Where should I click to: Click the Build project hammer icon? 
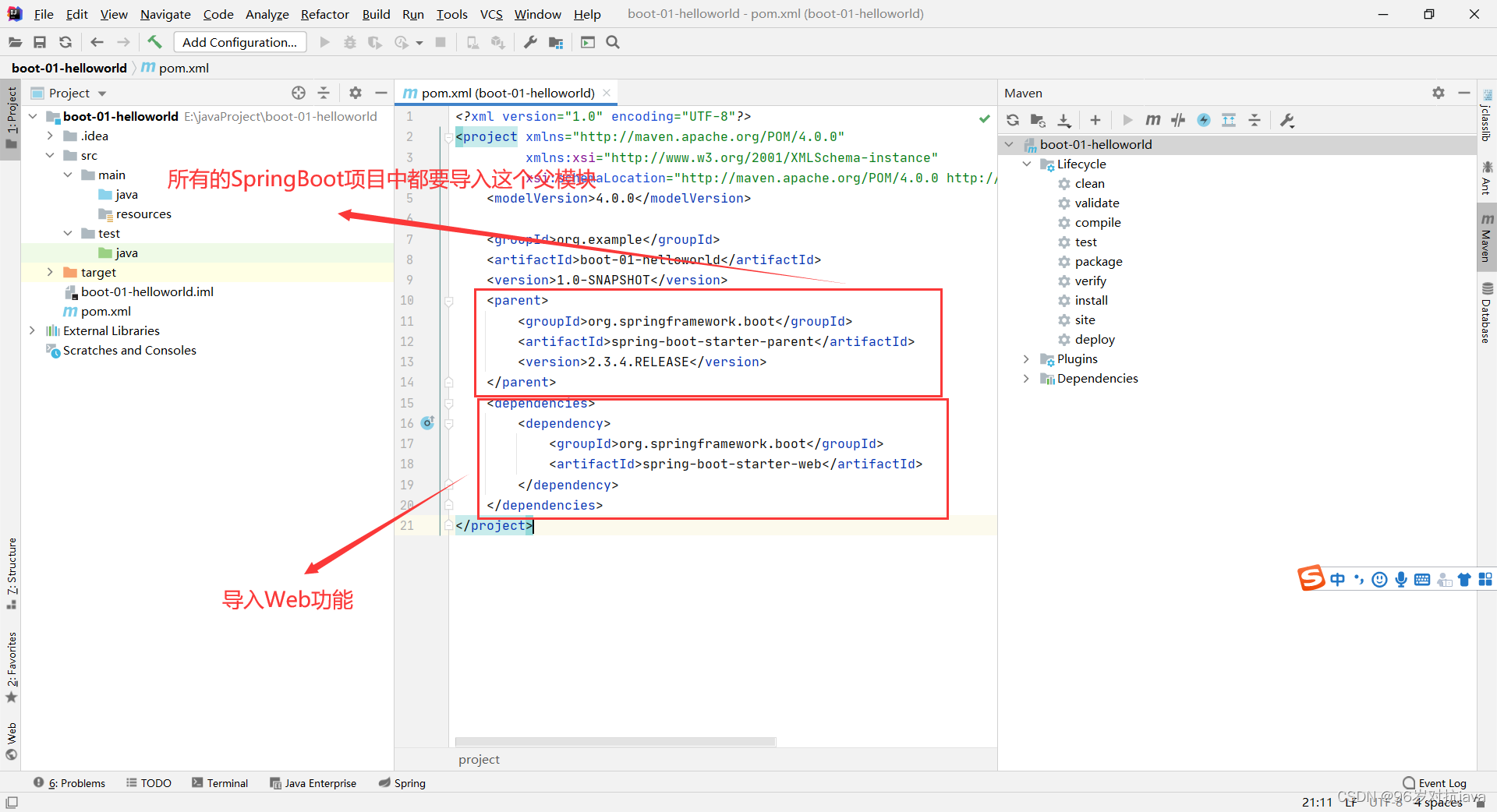tap(154, 42)
